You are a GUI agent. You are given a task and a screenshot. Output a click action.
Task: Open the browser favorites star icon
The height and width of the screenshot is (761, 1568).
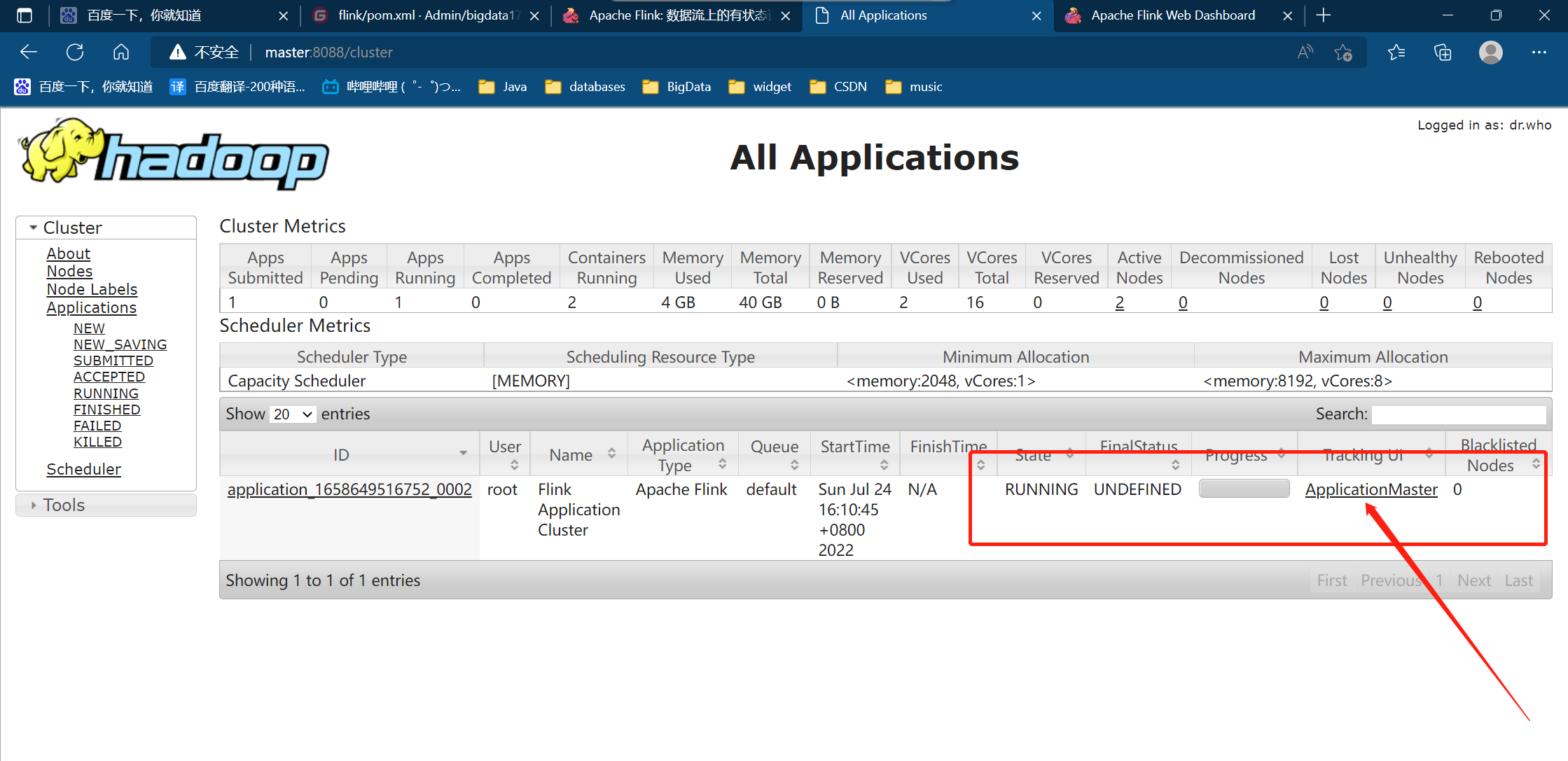[1396, 53]
